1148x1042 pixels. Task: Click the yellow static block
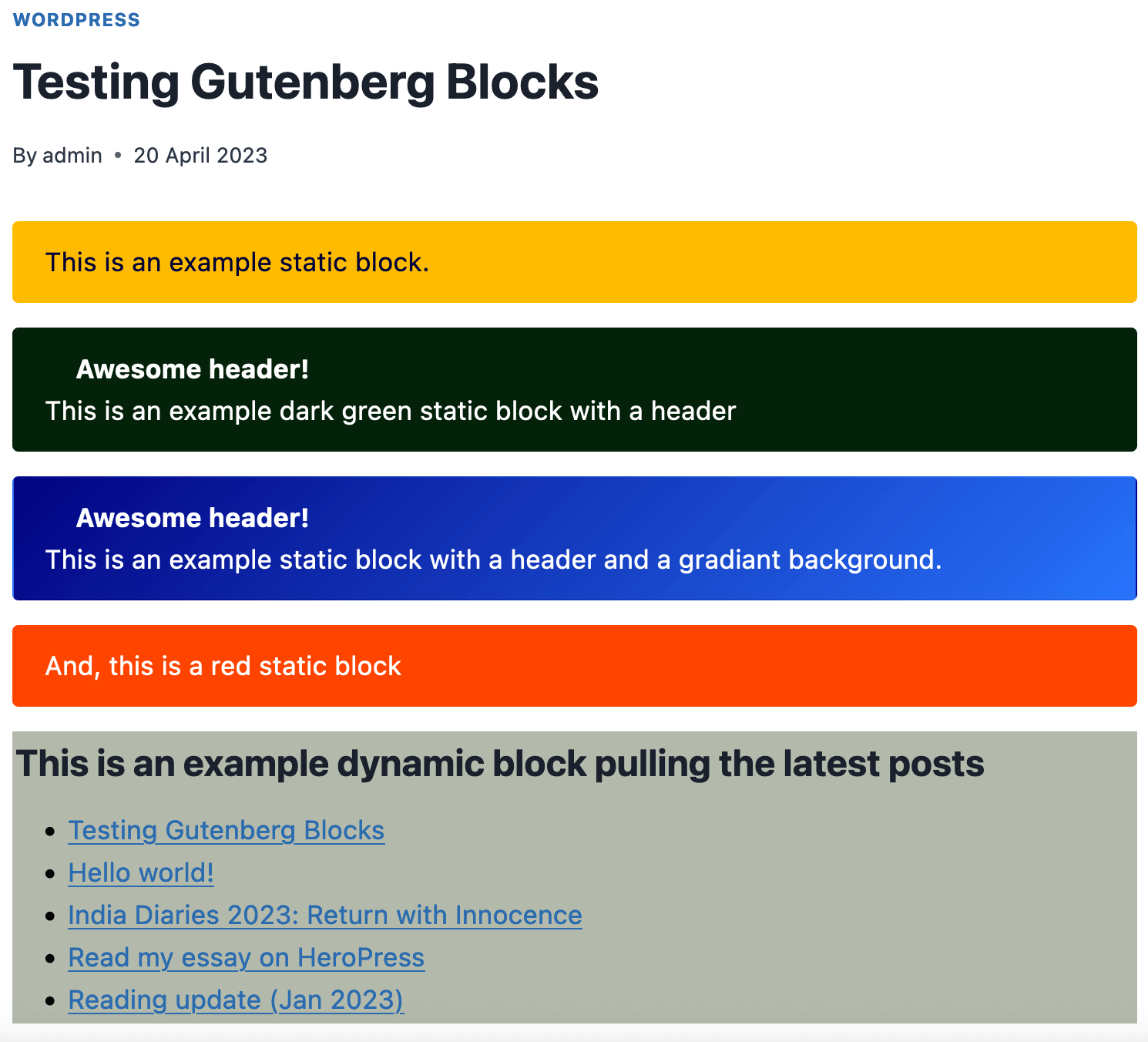click(574, 262)
